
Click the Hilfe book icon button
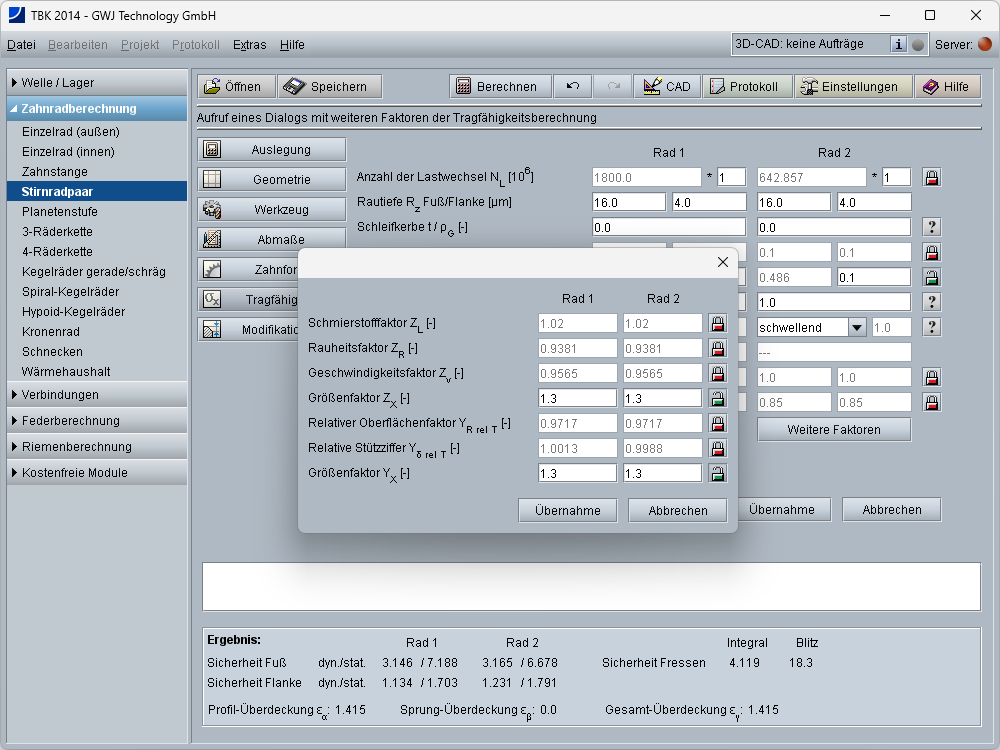(945, 86)
